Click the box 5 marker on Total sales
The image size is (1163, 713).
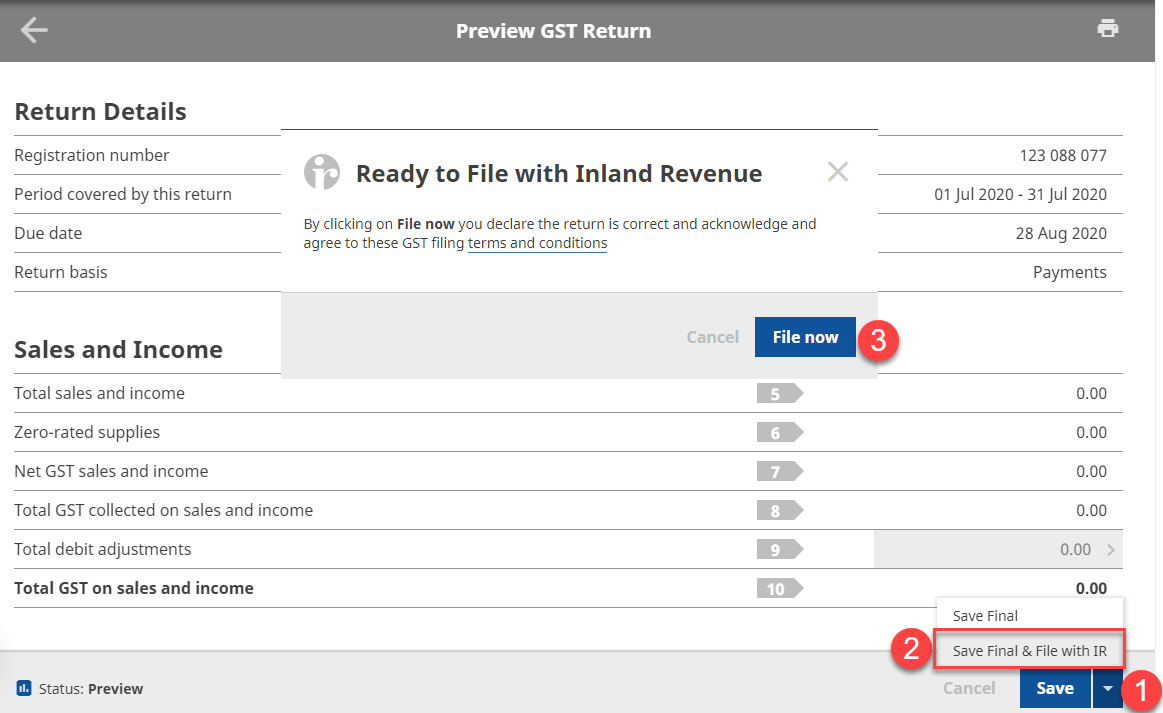click(x=776, y=393)
